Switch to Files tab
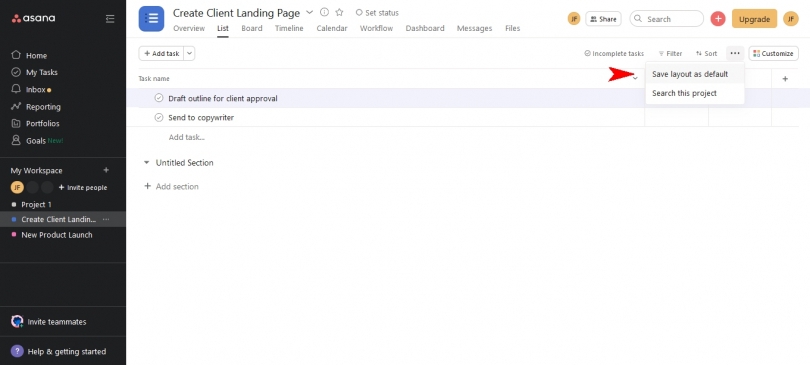Image resolution: width=810 pixels, height=365 pixels. (512, 28)
